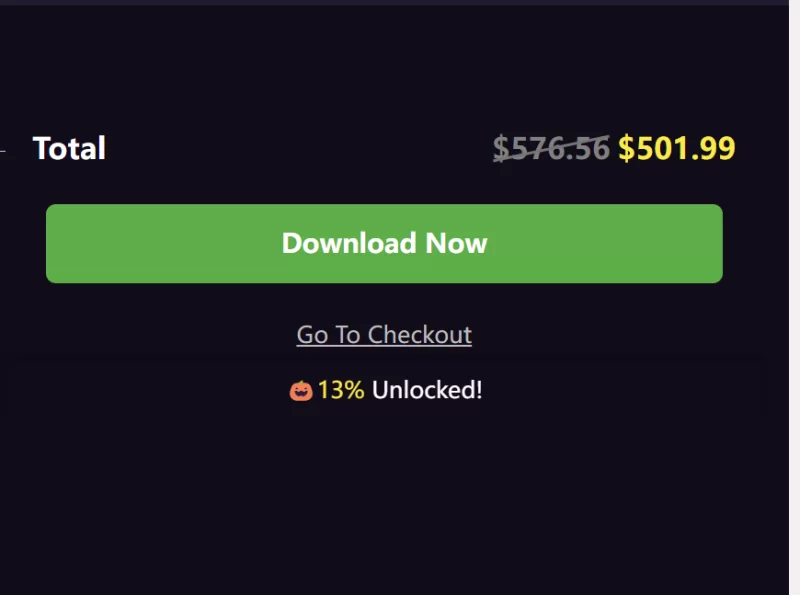Click the word Download on green button
The width and height of the screenshot is (800, 595).
(x=349, y=243)
